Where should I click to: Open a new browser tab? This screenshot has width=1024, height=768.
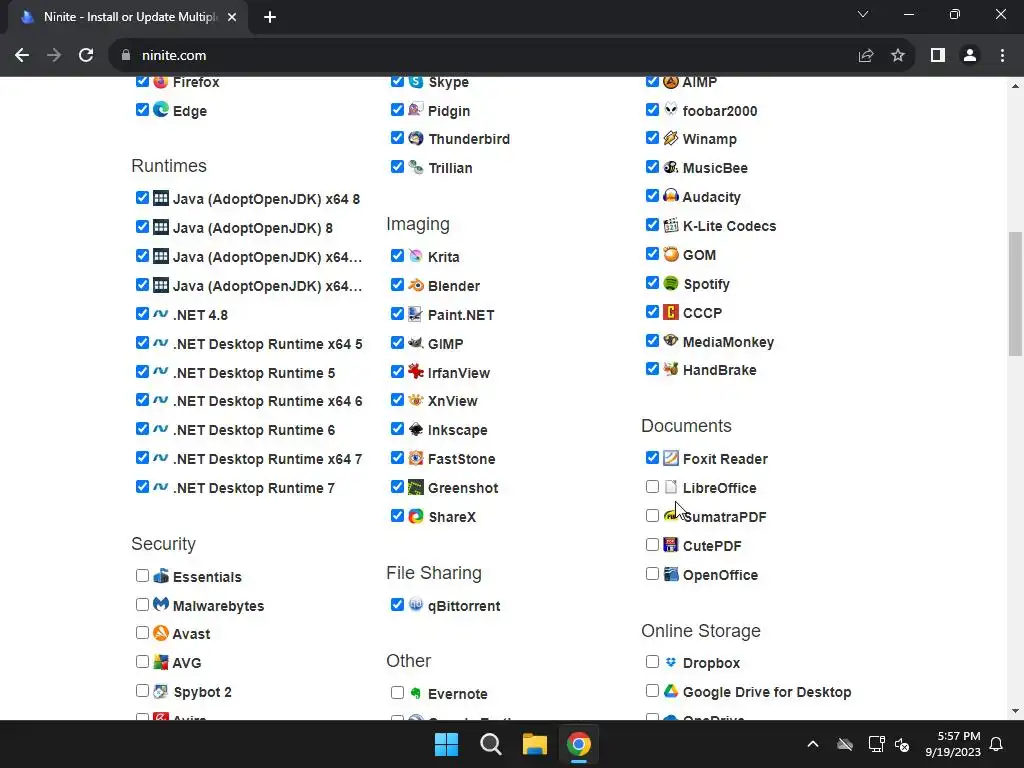[x=270, y=17]
